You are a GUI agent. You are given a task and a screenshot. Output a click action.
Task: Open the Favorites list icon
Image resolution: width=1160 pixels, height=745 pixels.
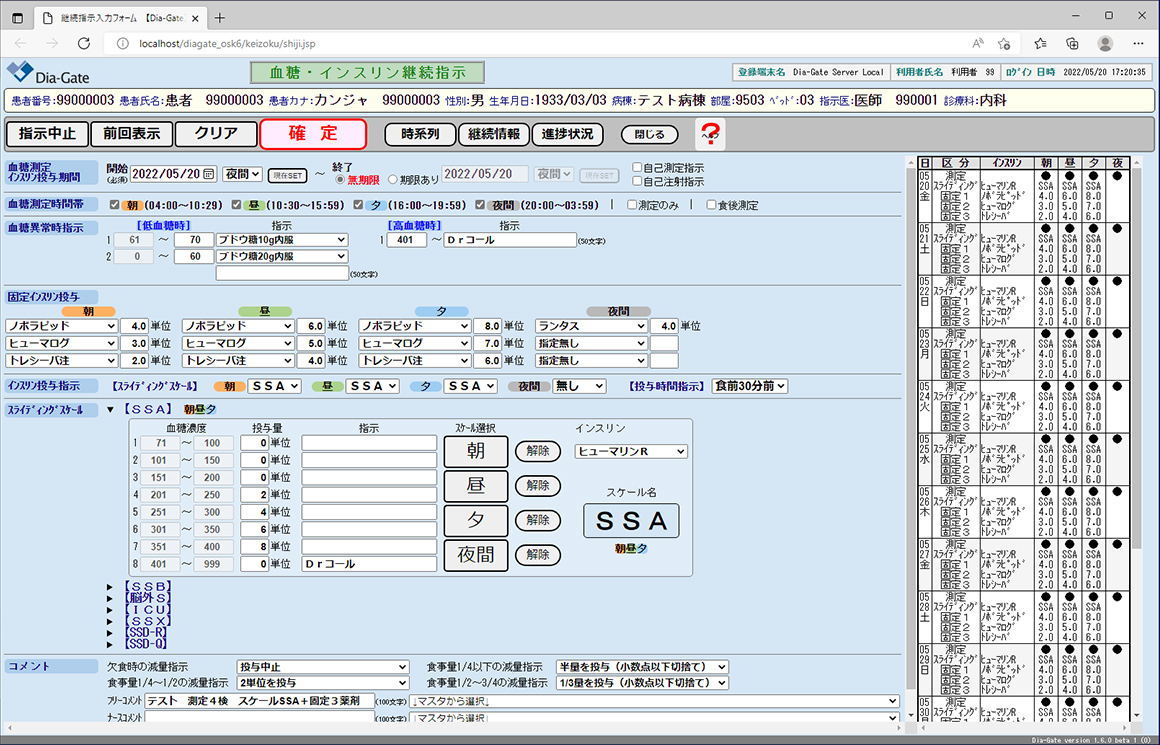tap(1040, 44)
